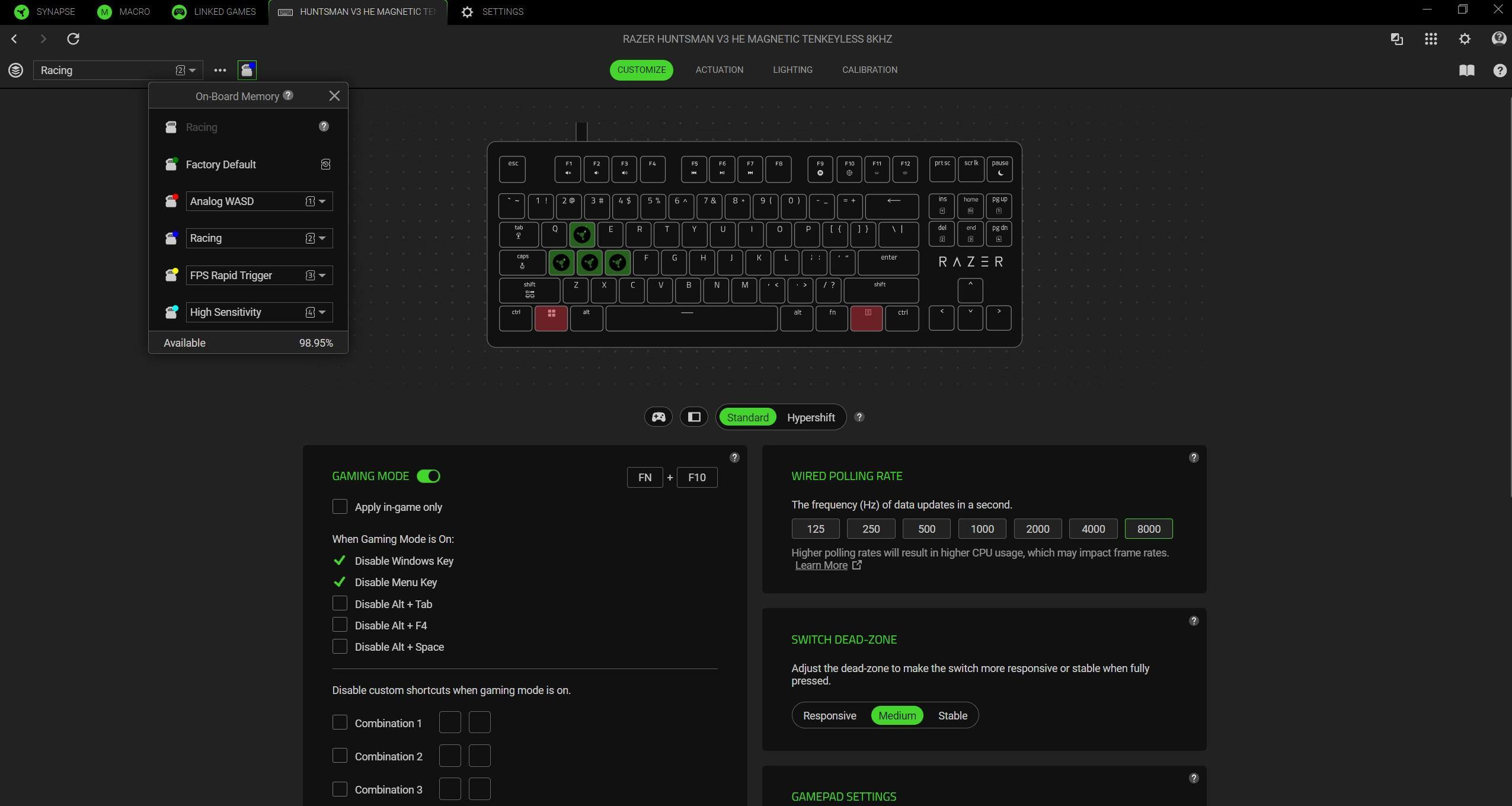Open the Synapse tab
The width and height of the screenshot is (1512, 806).
[x=45, y=12]
